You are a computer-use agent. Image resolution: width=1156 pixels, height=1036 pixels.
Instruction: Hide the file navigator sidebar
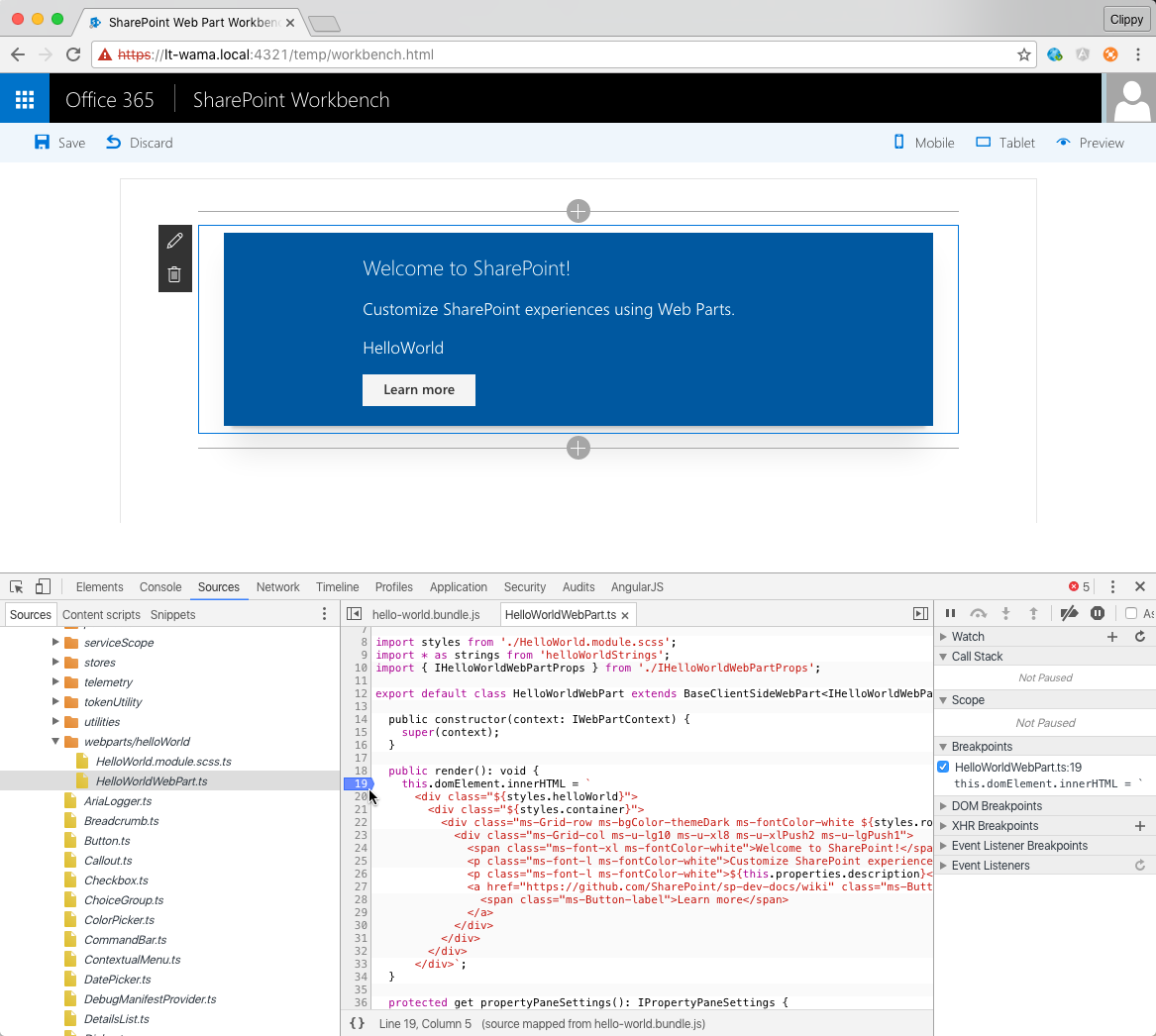(354, 614)
